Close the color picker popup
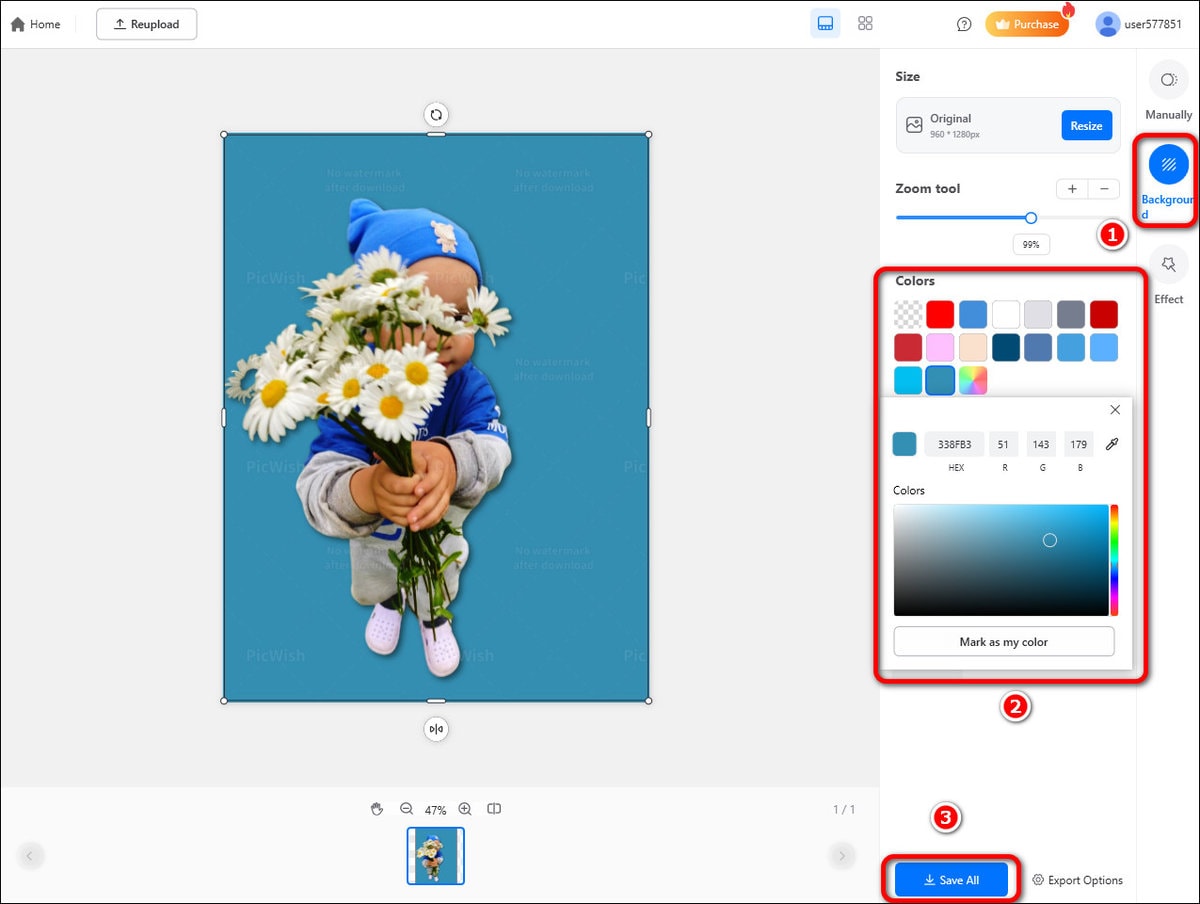The image size is (1200, 904). point(1115,410)
